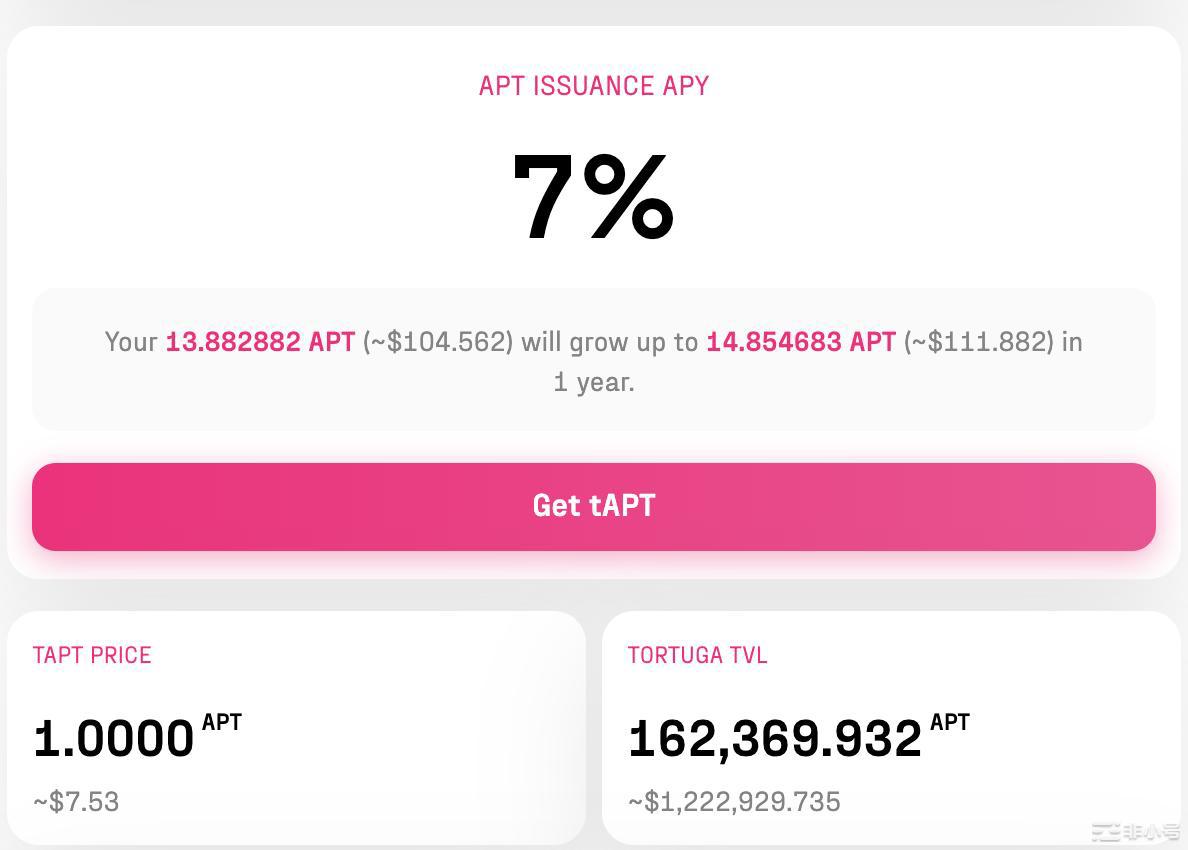Click the large 7% APY value
The image size is (1188, 850).
(593, 197)
